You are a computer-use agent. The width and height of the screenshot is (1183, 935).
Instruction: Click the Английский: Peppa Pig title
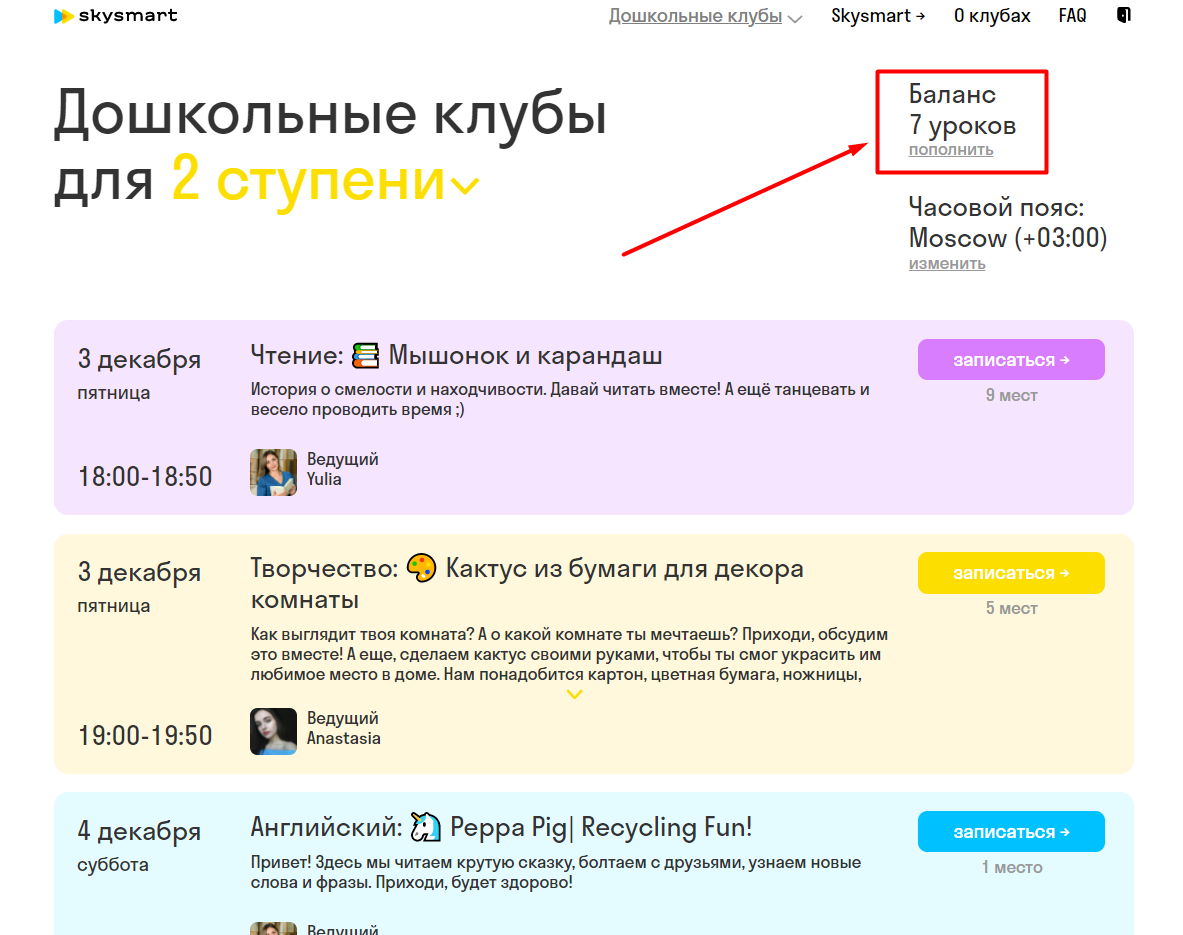click(501, 828)
